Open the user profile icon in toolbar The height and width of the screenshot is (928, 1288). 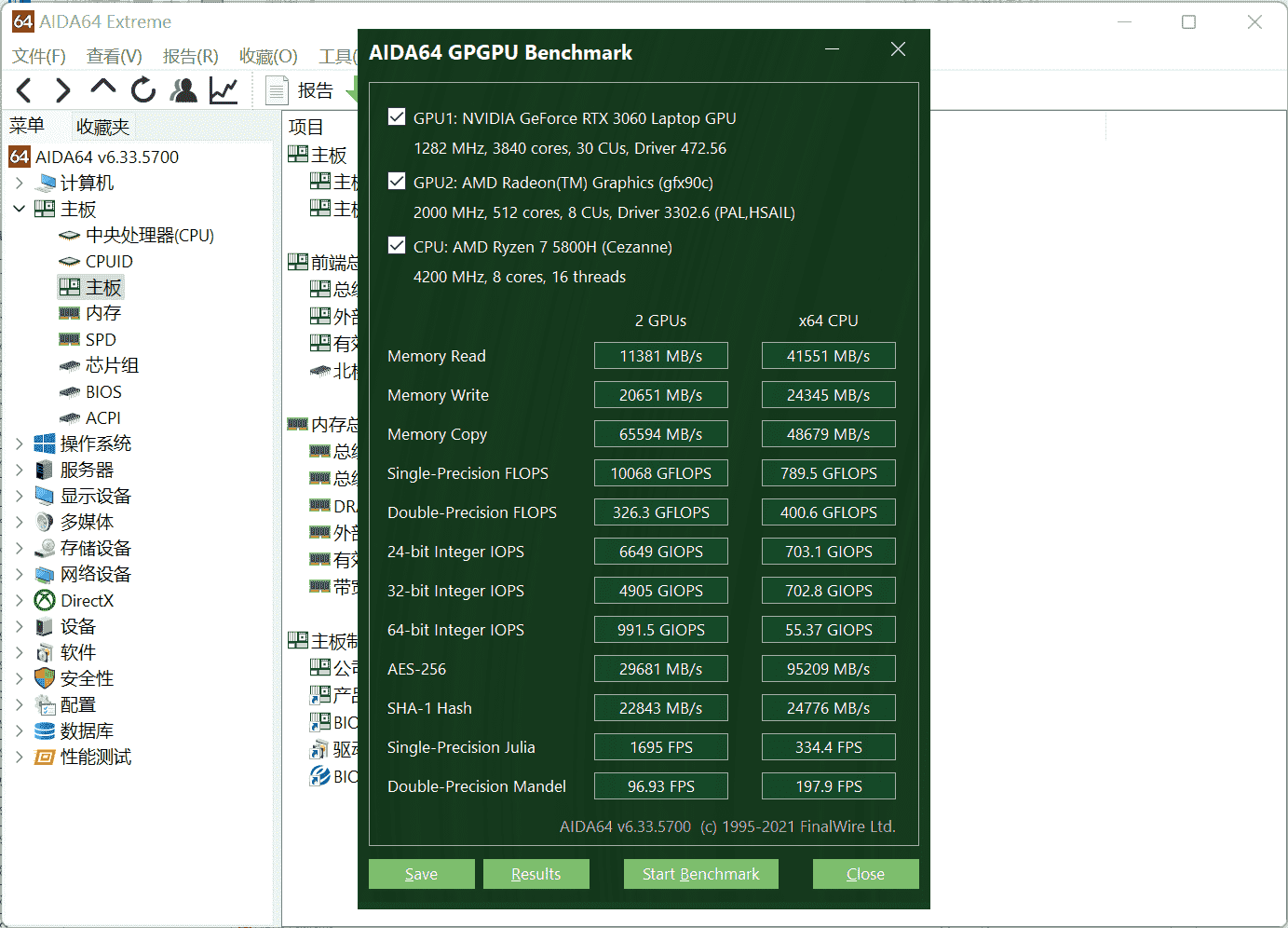[183, 90]
